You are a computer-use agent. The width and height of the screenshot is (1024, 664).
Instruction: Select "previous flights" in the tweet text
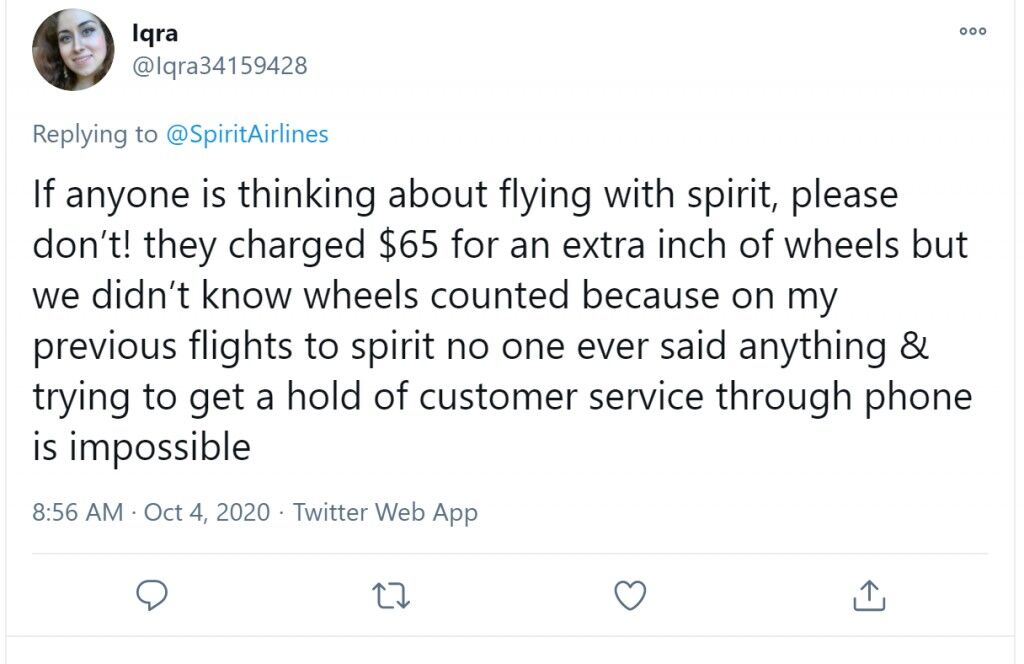click(x=162, y=346)
